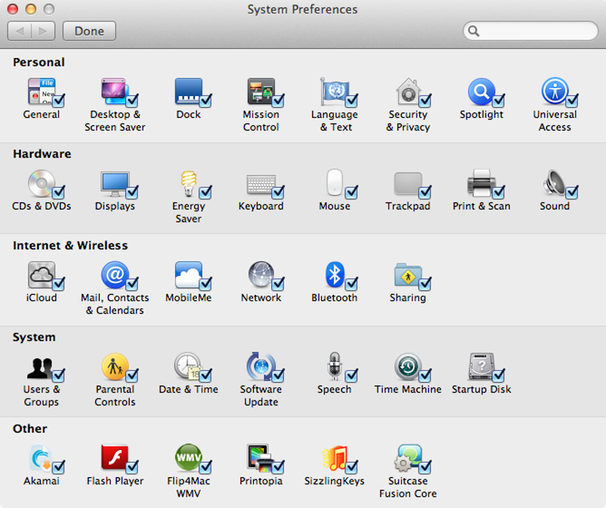The image size is (606, 508).
Task: Select the Spotlight magnifier icon
Action: pyautogui.click(x=481, y=91)
